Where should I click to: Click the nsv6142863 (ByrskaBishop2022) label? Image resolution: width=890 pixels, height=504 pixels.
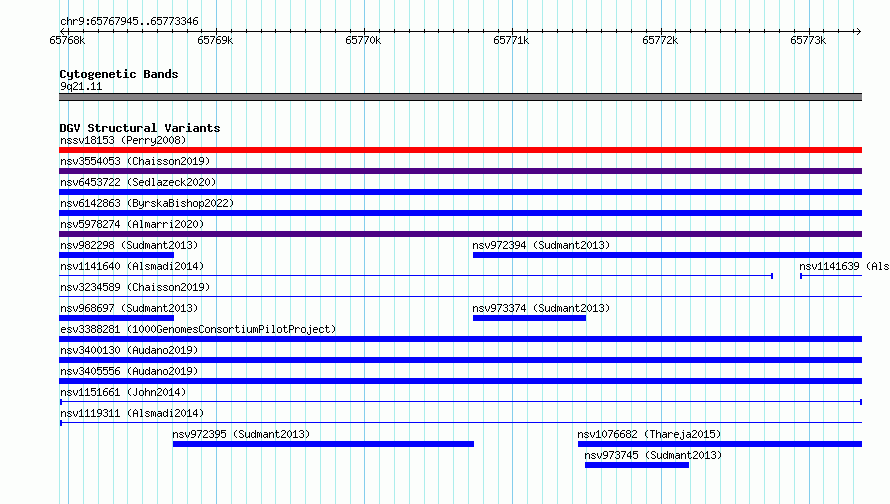(x=147, y=203)
